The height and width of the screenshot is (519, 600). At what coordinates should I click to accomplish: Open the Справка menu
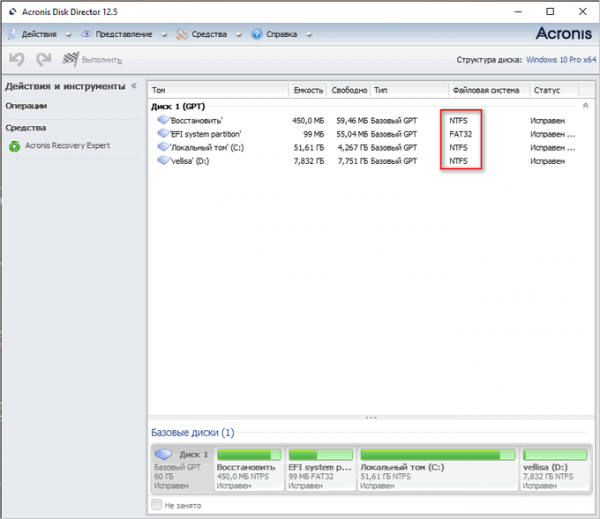click(x=281, y=34)
